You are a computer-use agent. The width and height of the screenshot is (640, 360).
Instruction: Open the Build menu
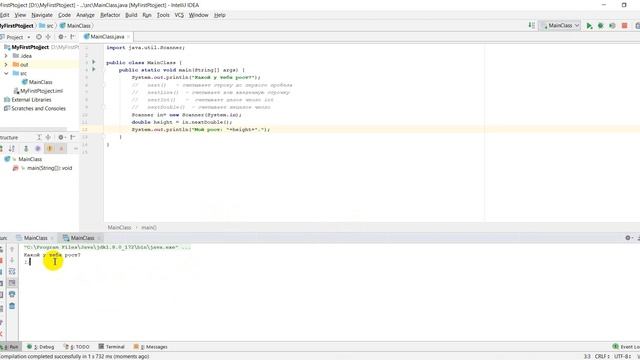coord(131,15)
